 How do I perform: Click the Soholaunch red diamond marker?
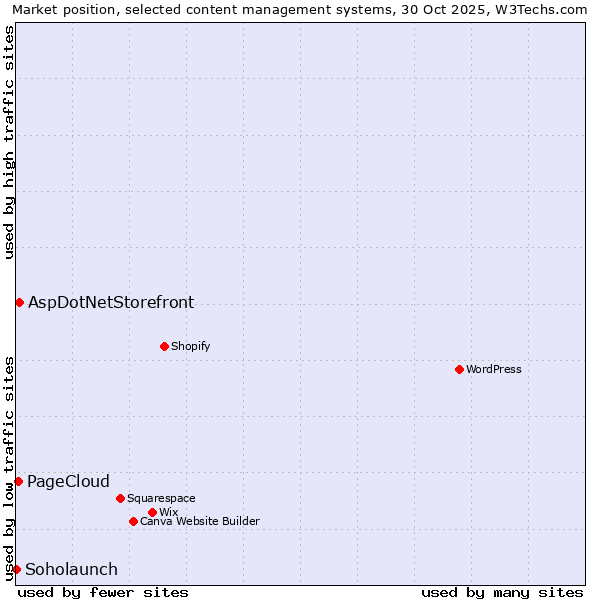[16, 569]
